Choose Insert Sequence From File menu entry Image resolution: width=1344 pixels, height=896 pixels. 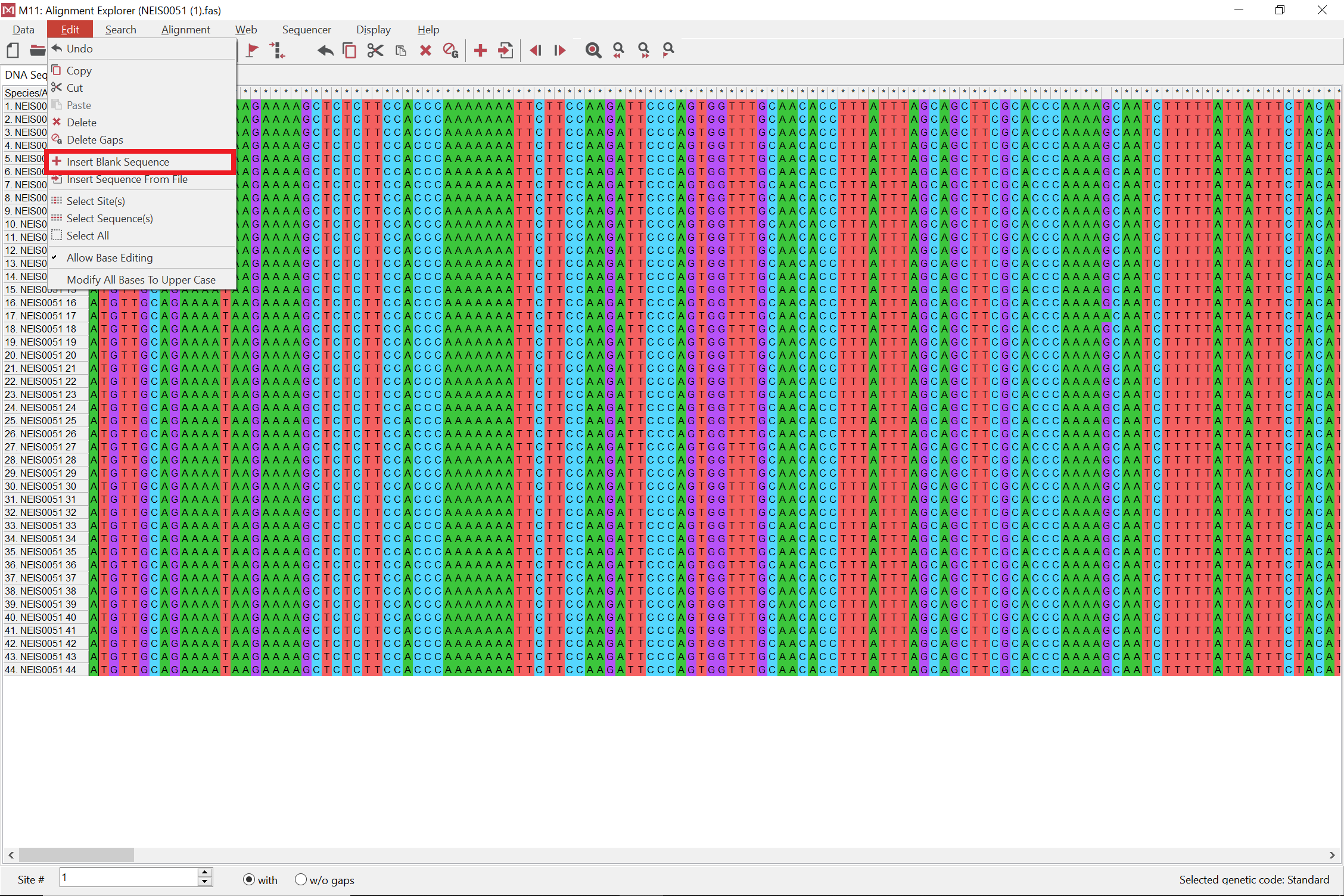pos(142,180)
